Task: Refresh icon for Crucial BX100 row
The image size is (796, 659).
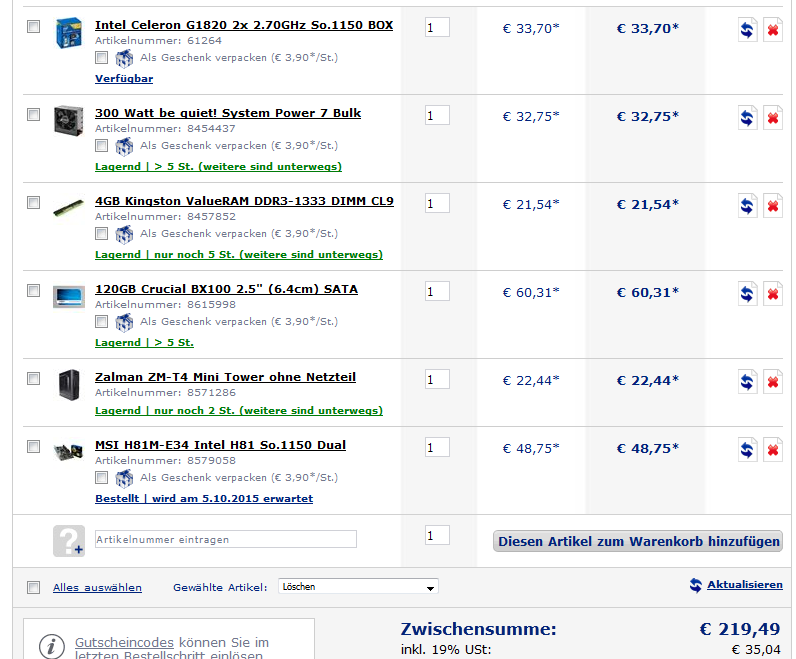Action: click(747, 293)
